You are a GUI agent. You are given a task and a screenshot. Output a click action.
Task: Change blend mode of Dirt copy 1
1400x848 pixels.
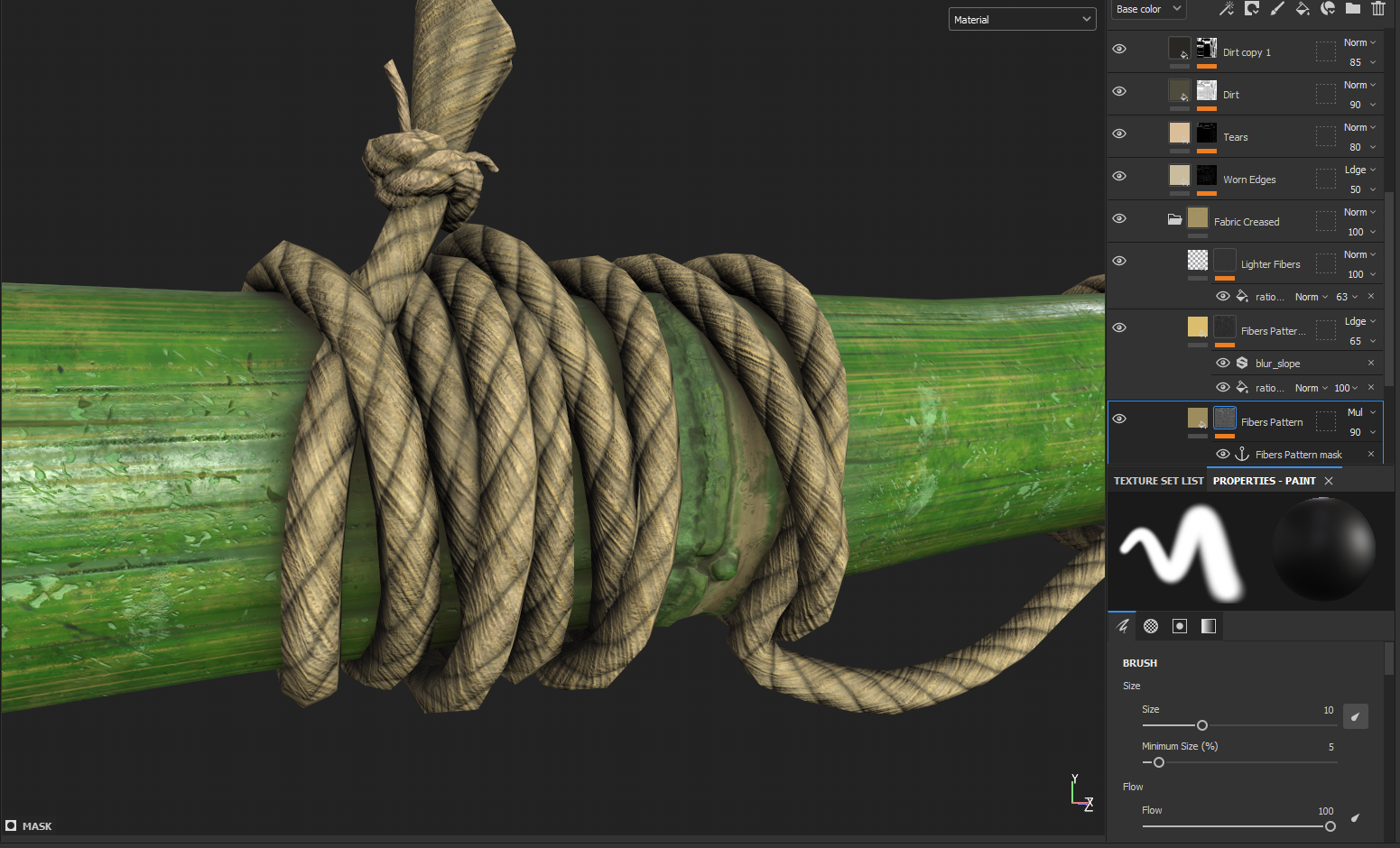click(x=1359, y=42)
